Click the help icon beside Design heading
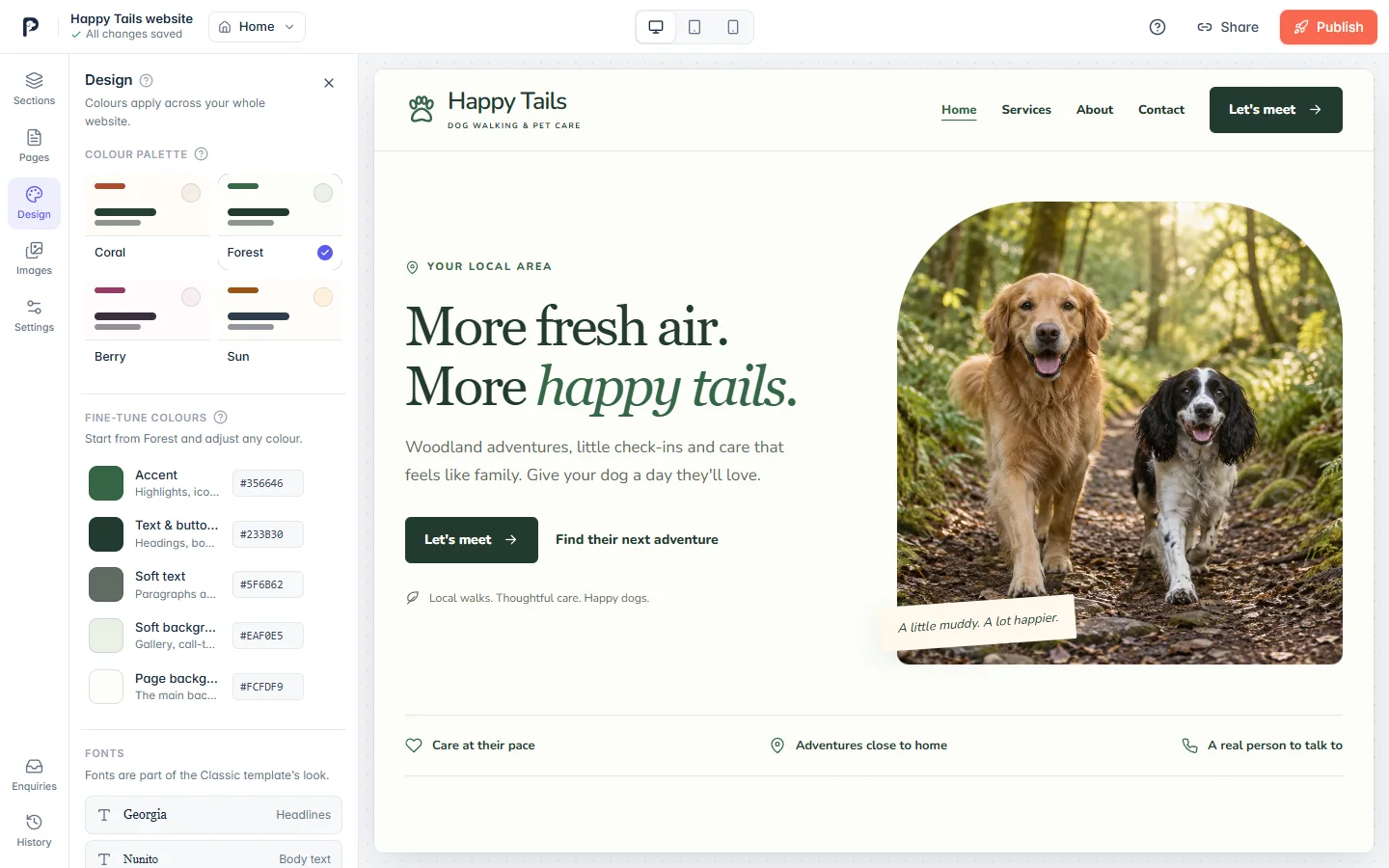 pyautogui.click(x=147, y=80)
